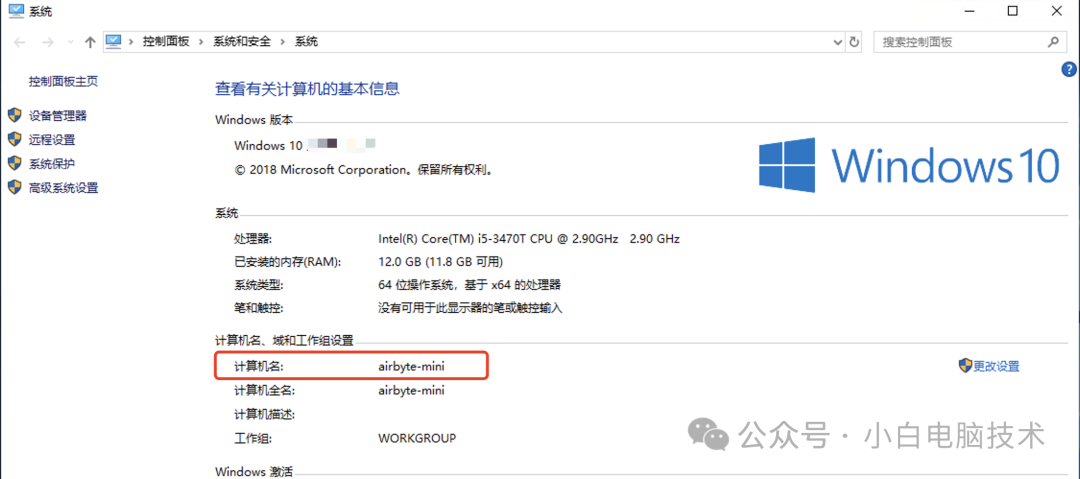1080x479 pixels.
Task: Click shield icon beside 更改设置
Action: [965, 365]
